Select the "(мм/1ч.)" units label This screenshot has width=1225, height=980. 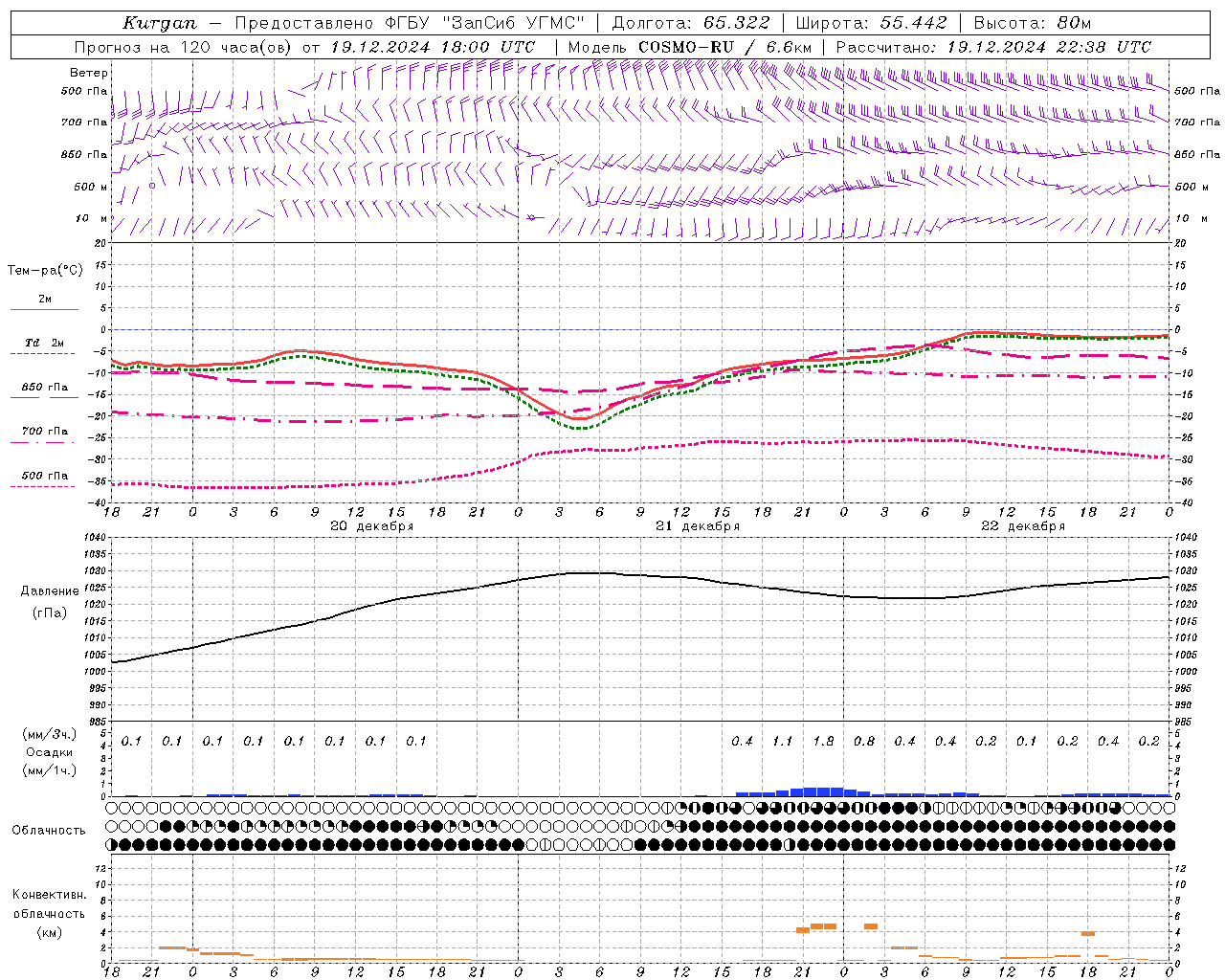49,770
